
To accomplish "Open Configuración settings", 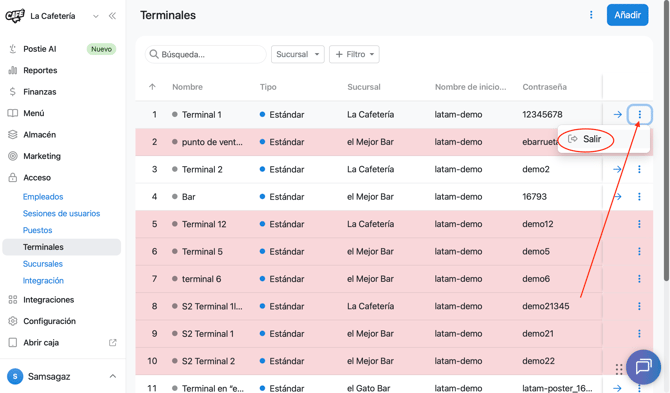I will [49, 321].
